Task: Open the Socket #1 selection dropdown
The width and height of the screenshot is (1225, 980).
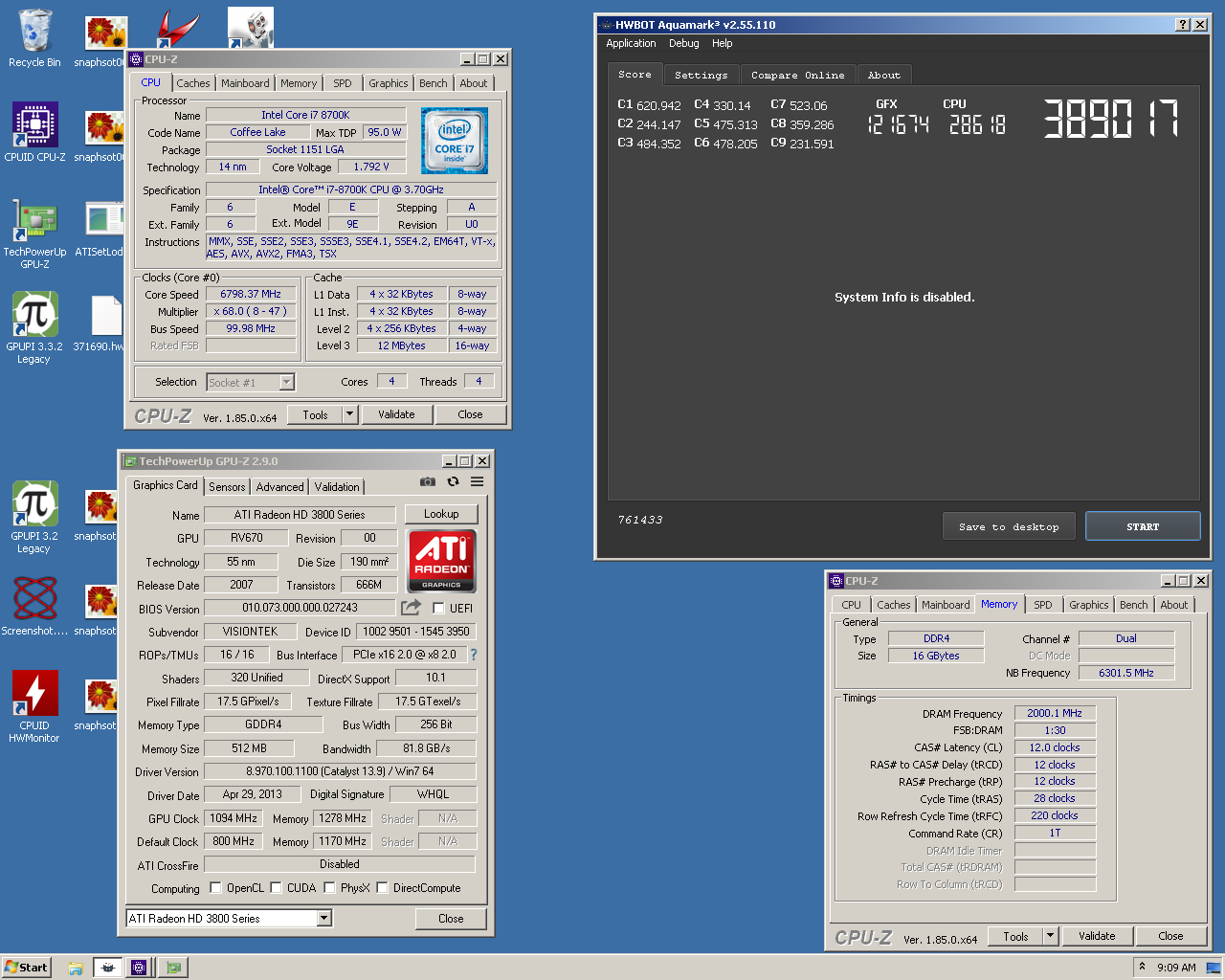Action: point(251,382)
